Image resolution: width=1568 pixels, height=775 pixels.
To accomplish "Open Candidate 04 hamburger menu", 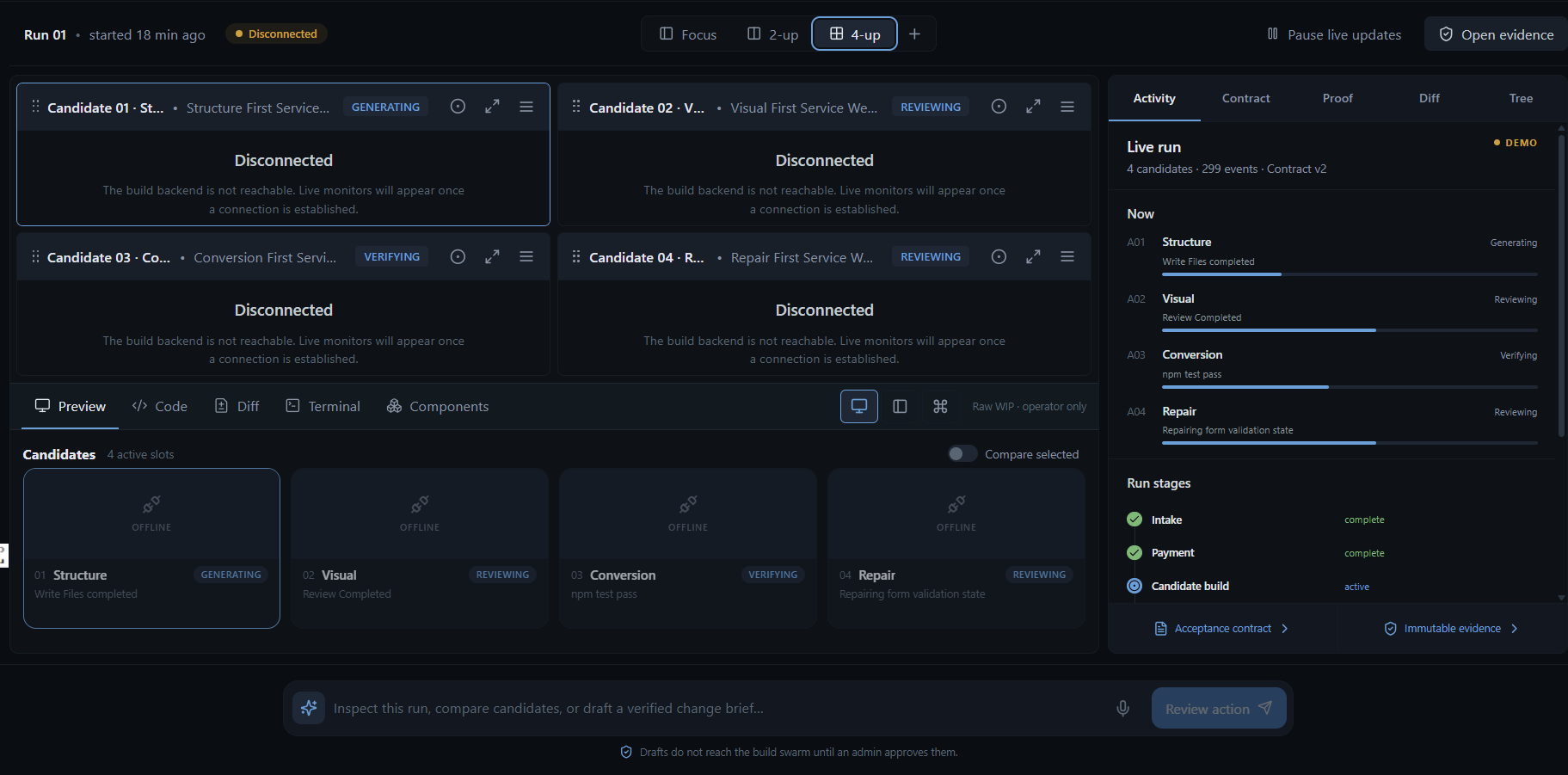I will (1067, 256).
